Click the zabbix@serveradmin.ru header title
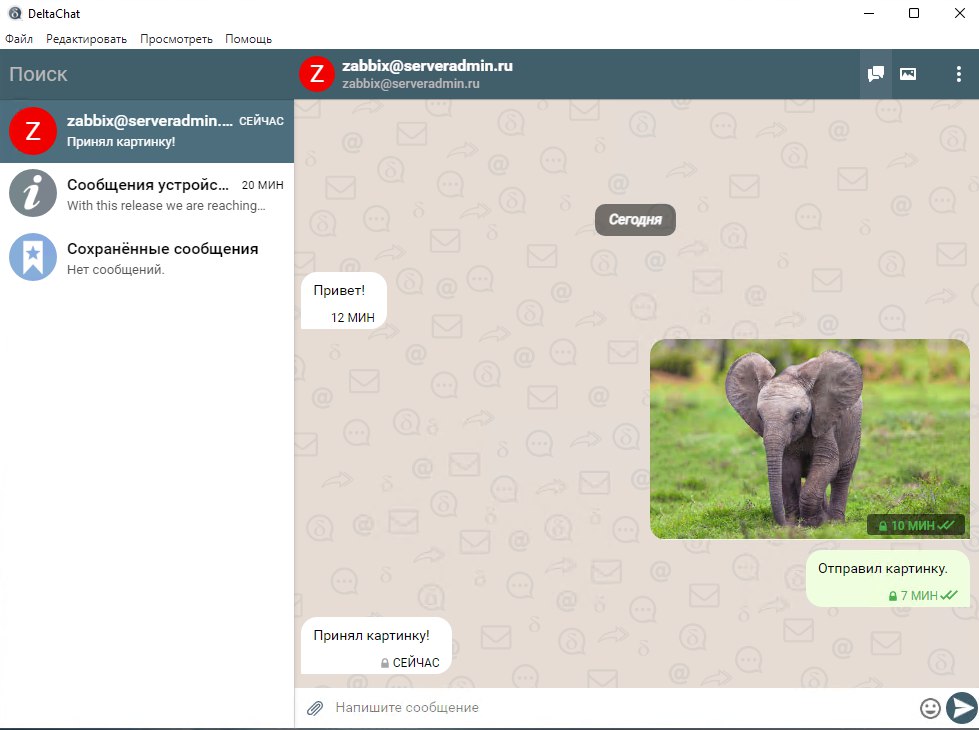The height and width of the screenshot is (730, 979). click(427, 66)
